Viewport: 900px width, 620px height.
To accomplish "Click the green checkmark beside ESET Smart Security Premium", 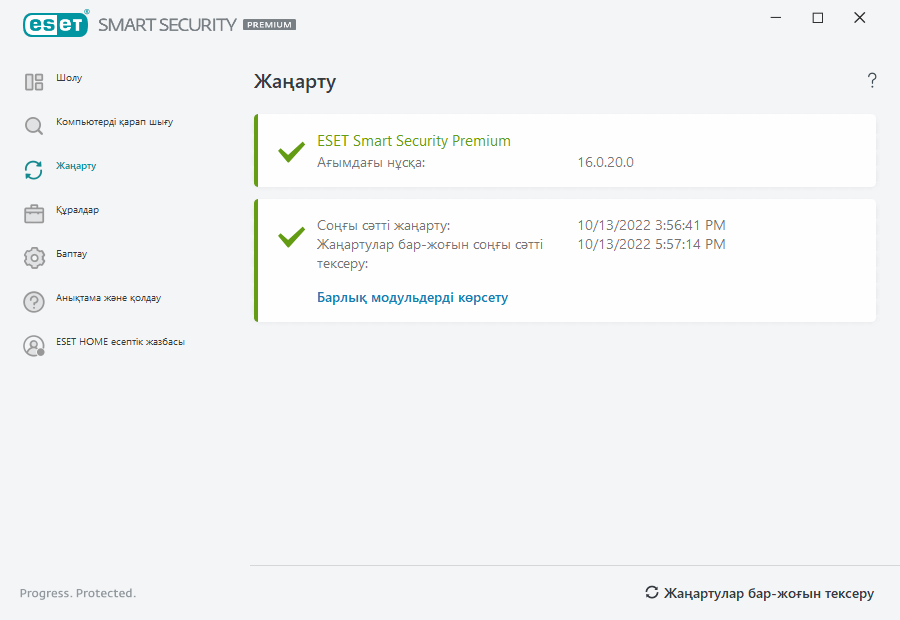I will click(x=291, y=152).
